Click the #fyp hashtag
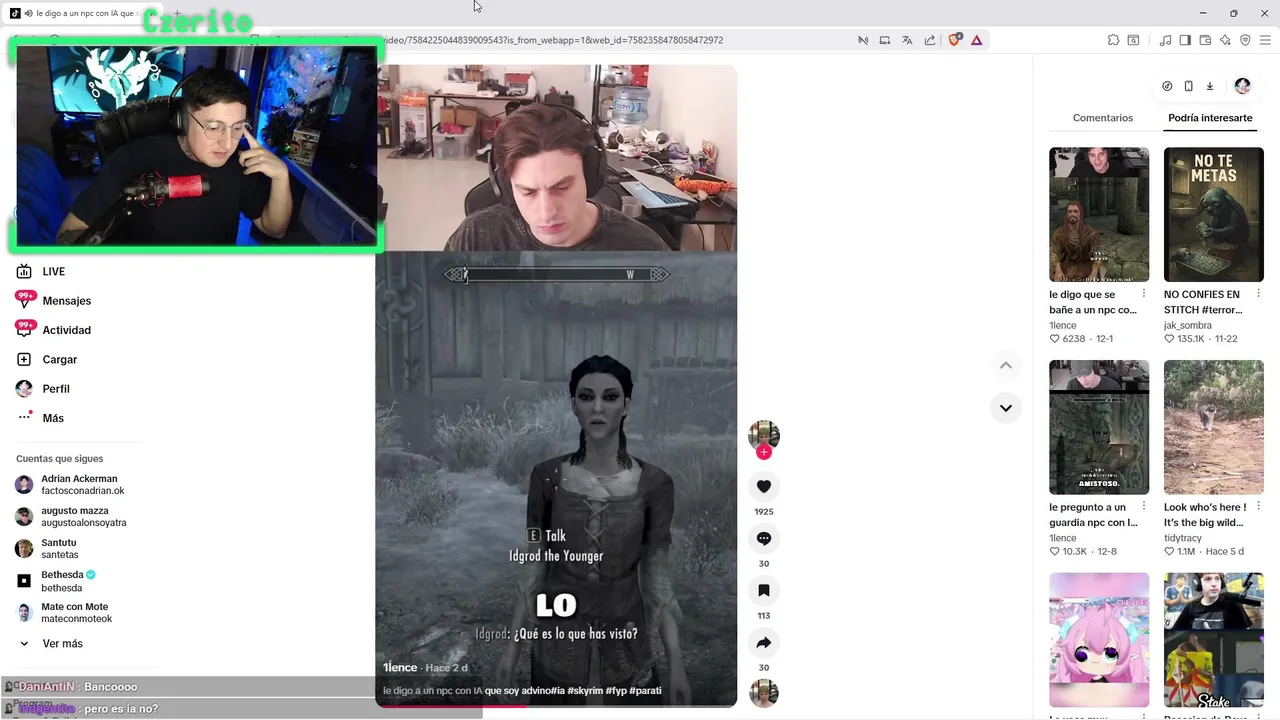 616,690
